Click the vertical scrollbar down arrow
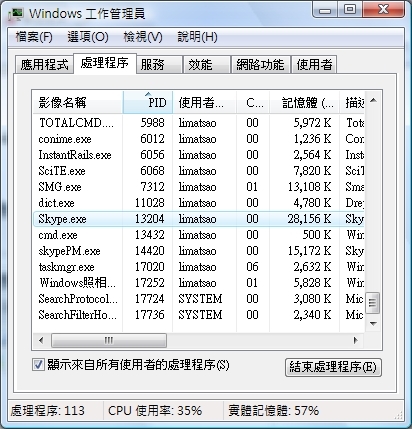The width and height of the screenshot is (412, 429). pyautogui.click(x=373, y=323)
